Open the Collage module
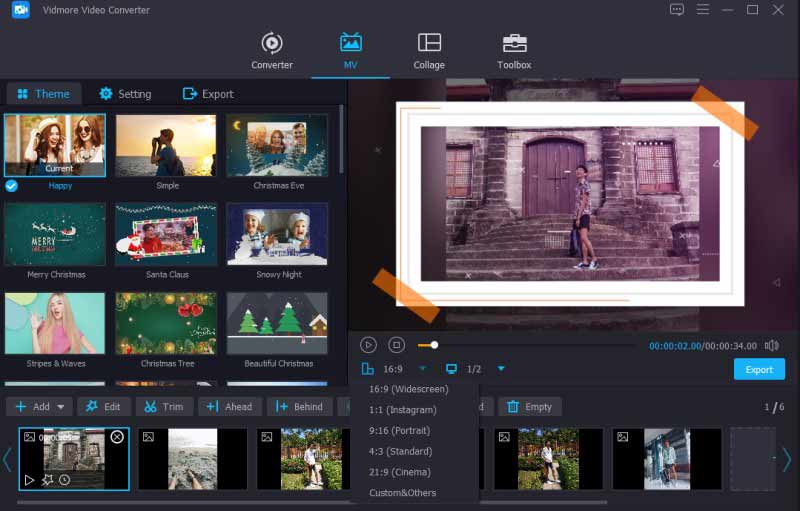The image size is (800, 511). [429, 50]
